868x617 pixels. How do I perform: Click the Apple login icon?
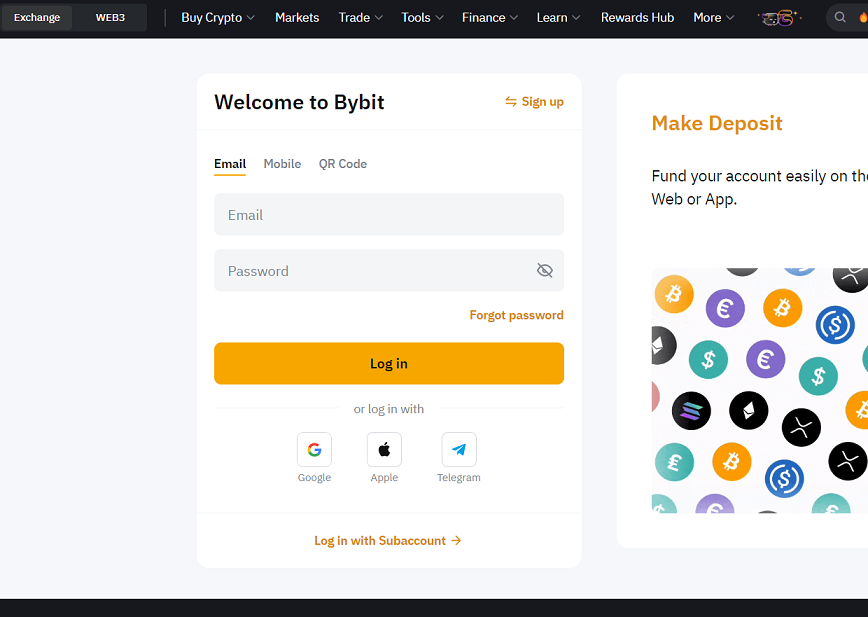(x=384, y=449)
